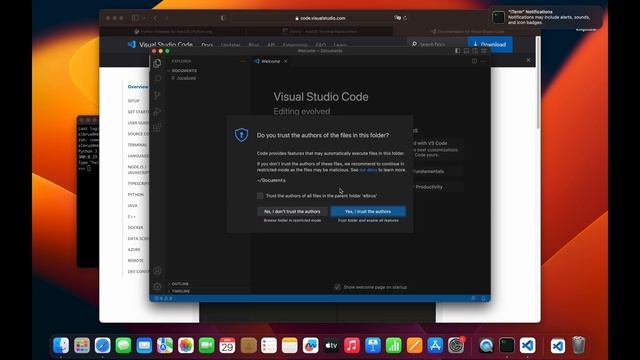Click the editor more actions ellipsis
640x360 pixels.
point(483,61)
